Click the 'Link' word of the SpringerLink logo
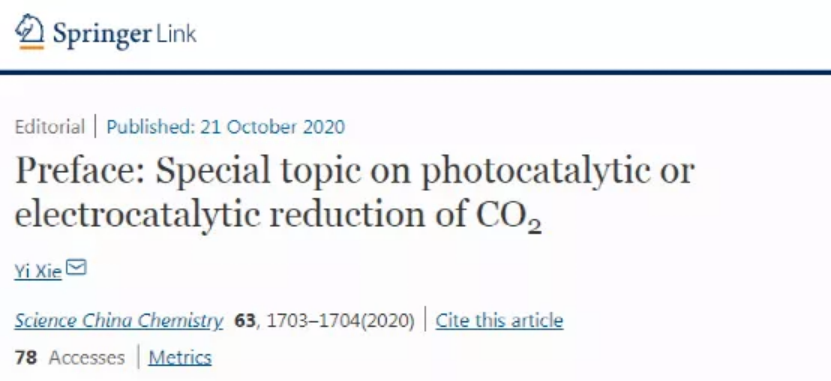 175,34
